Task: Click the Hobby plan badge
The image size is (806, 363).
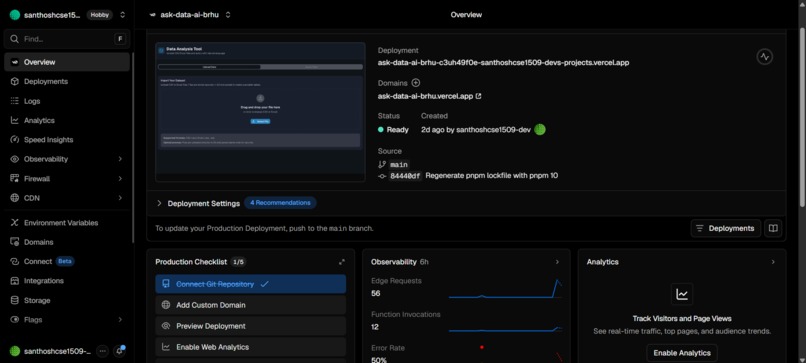Action: 100,15
